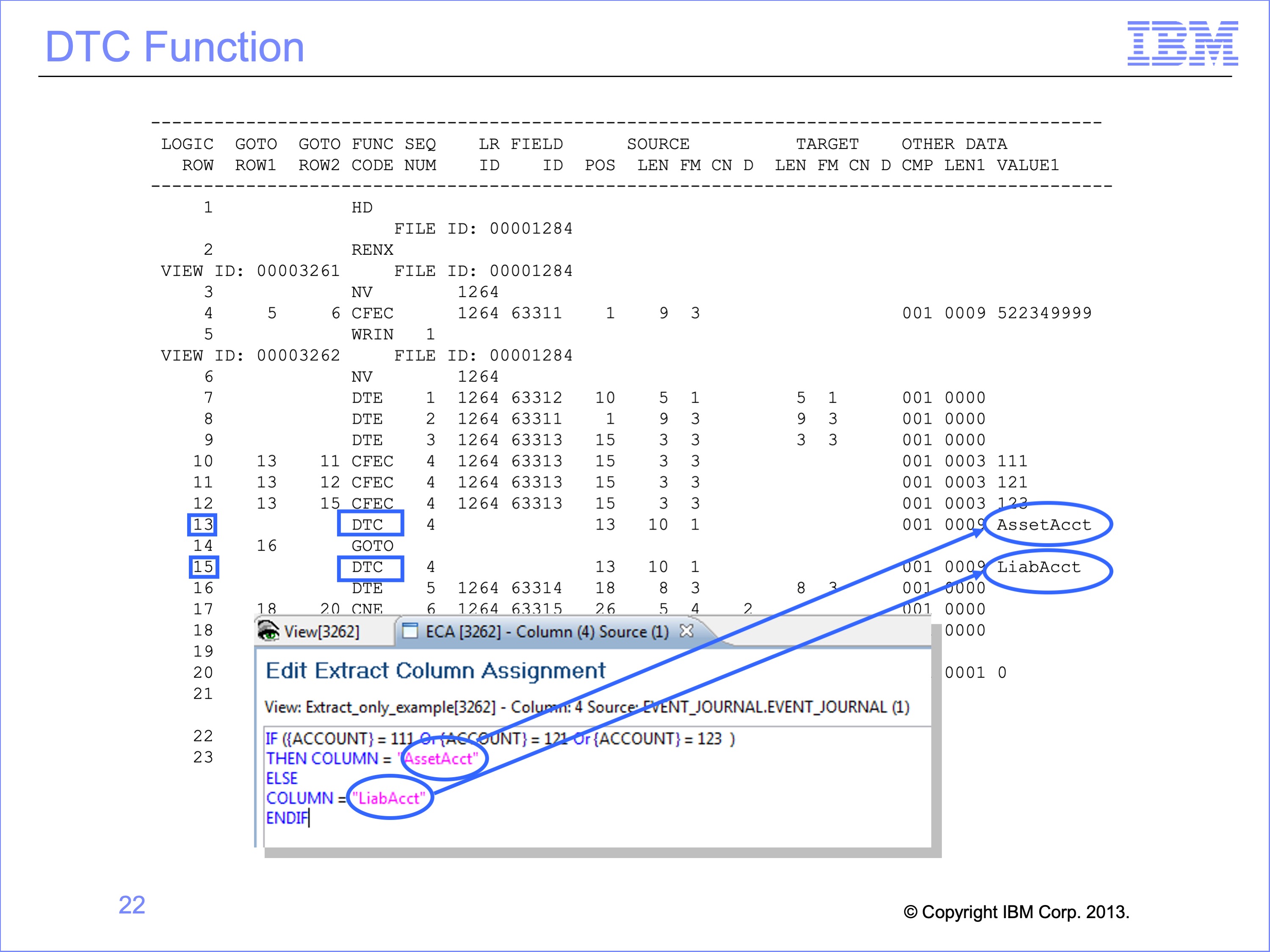Click the ECA column tab window icon
The width and height of the screenshot is (1270, 952).
[410, 631]
